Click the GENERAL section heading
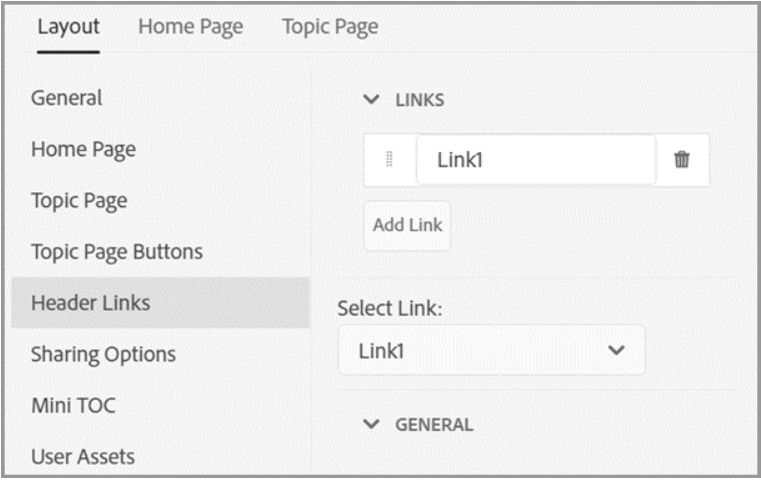Image resolution: width=761 pixels, height=480 pixels. tap(434, 425)
